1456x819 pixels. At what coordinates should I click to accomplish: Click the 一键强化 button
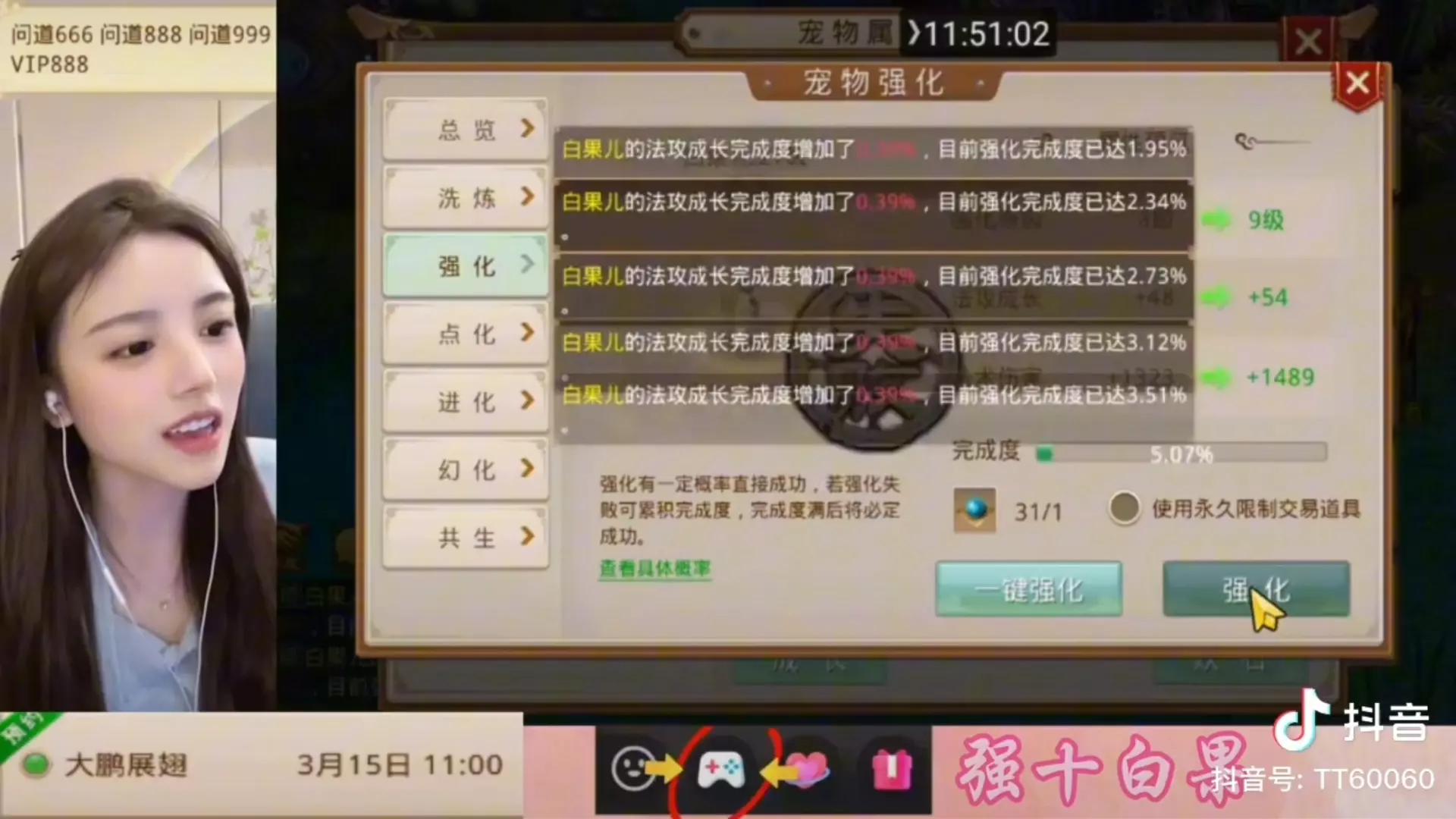click(x=1028, y=589)
